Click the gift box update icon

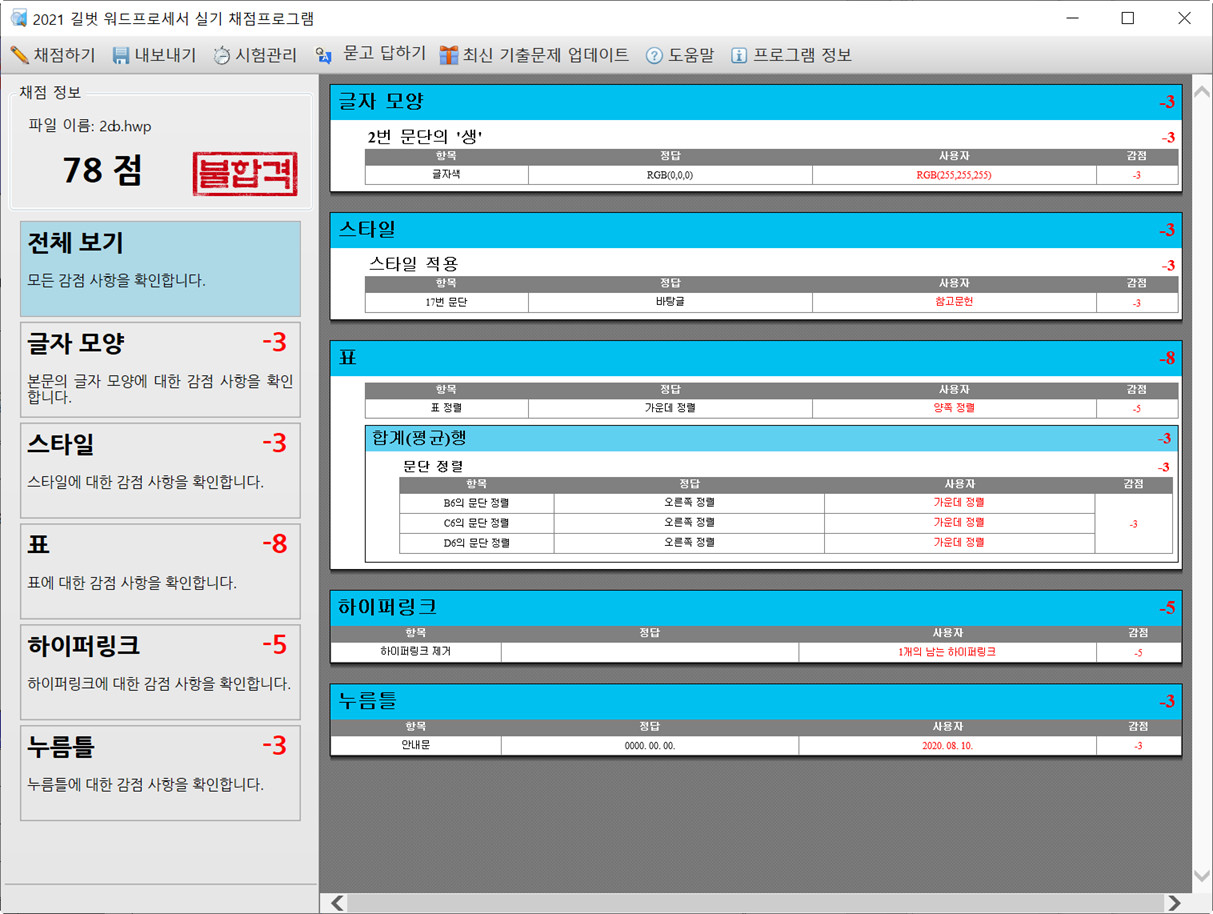[449, 56]
